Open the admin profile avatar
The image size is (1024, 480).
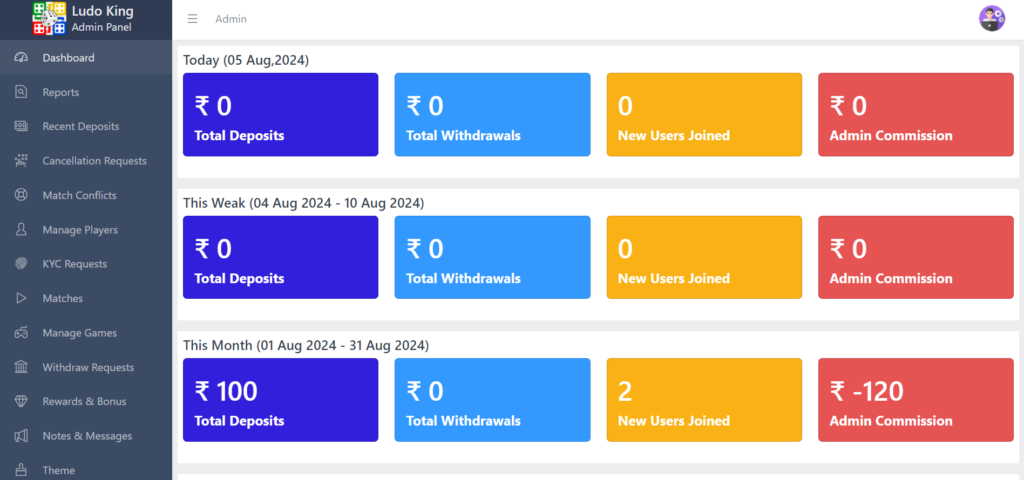click(x=991, y=18)
